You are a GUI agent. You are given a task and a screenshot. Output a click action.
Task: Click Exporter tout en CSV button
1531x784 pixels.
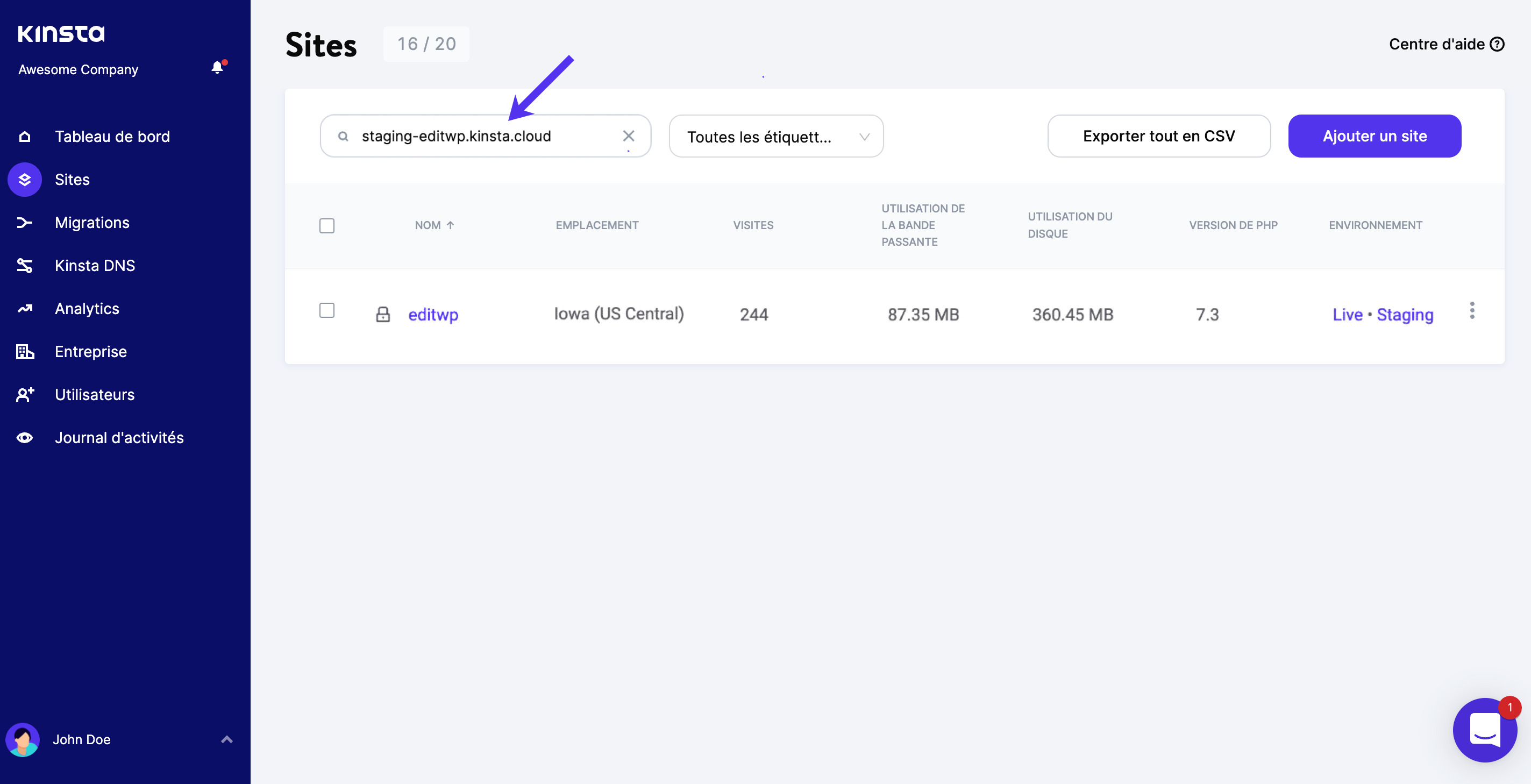1158,136
